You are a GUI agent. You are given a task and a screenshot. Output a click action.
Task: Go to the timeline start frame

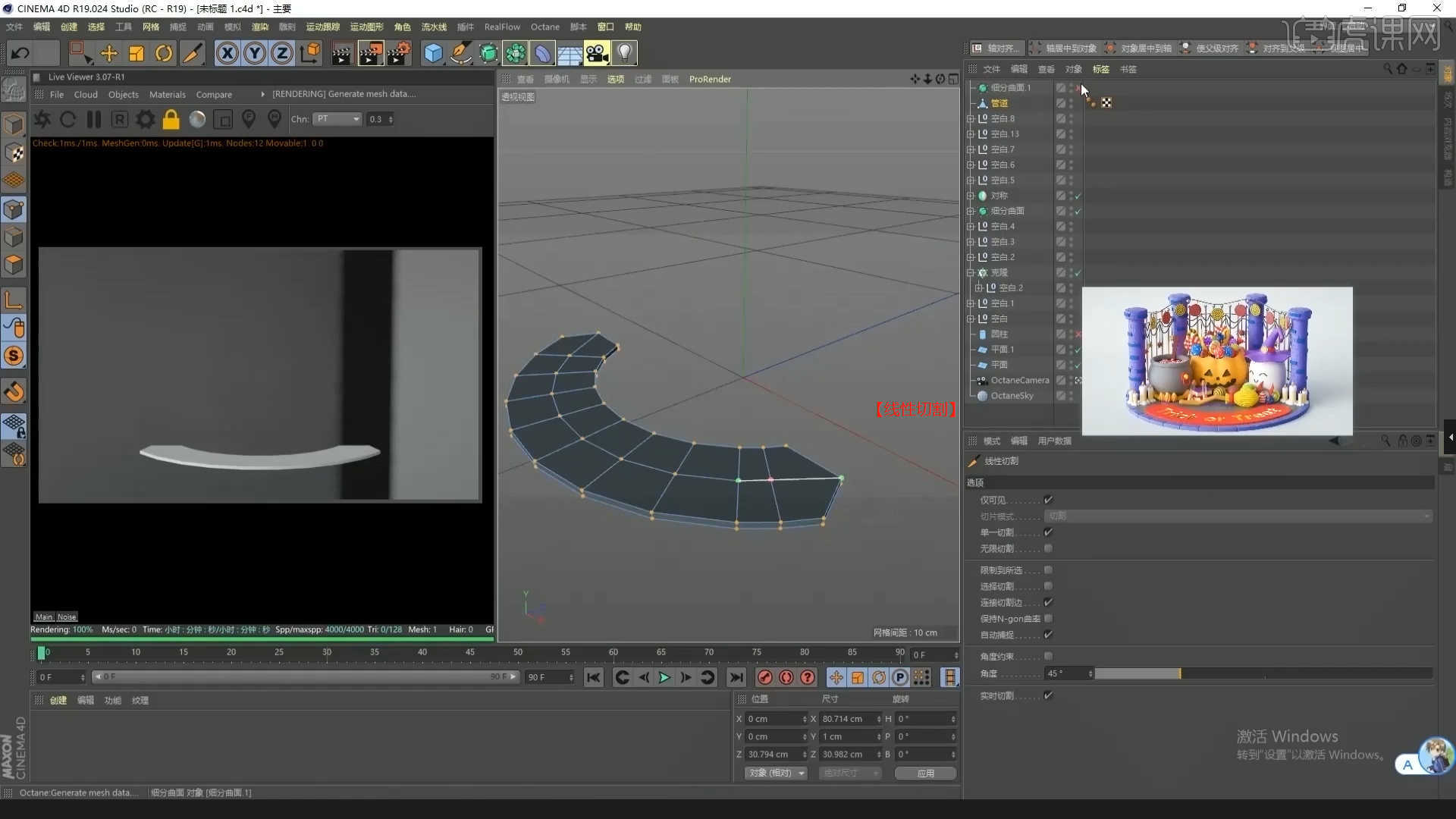point(594,677)
